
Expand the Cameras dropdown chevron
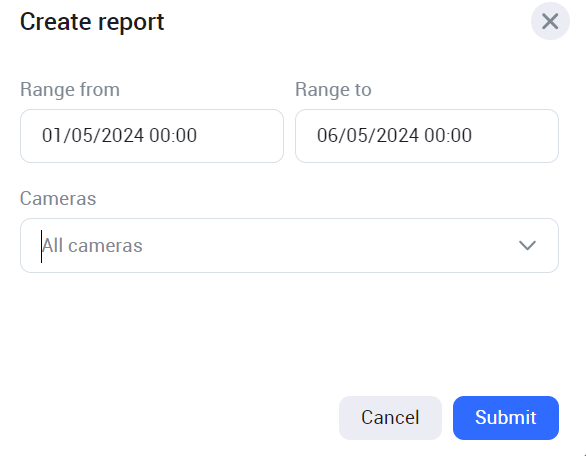pos(527,246)
